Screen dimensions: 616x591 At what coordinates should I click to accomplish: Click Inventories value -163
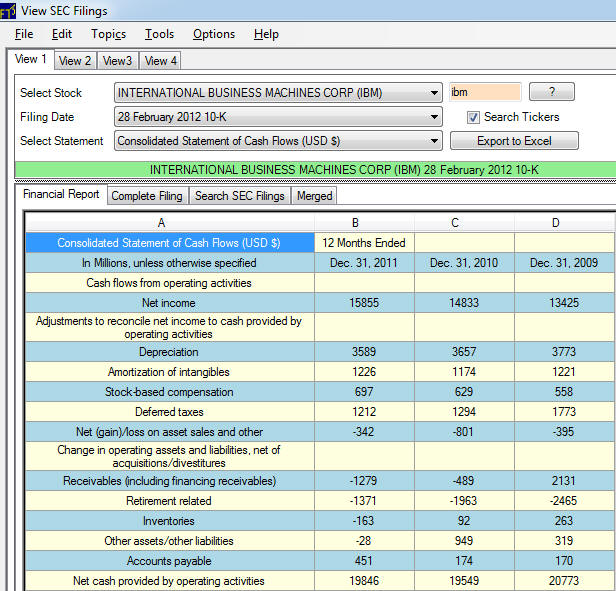364,521
